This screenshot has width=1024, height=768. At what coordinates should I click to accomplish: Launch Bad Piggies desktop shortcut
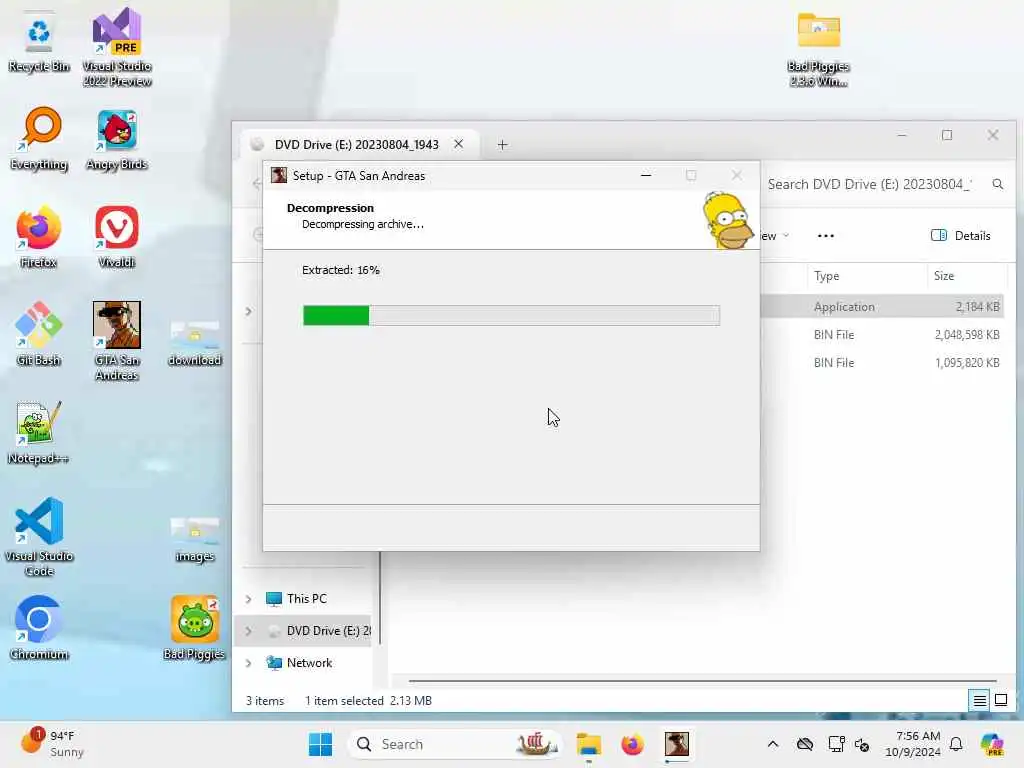coord(195,628)
